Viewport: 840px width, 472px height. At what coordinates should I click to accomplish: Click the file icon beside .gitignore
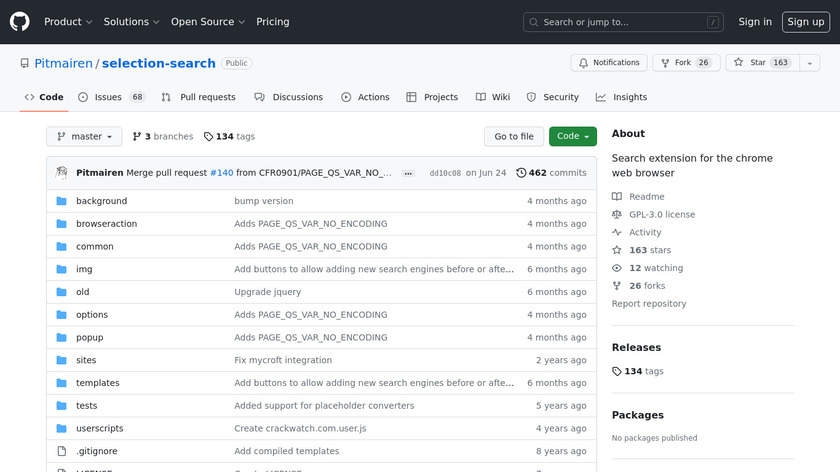(62, 451)
